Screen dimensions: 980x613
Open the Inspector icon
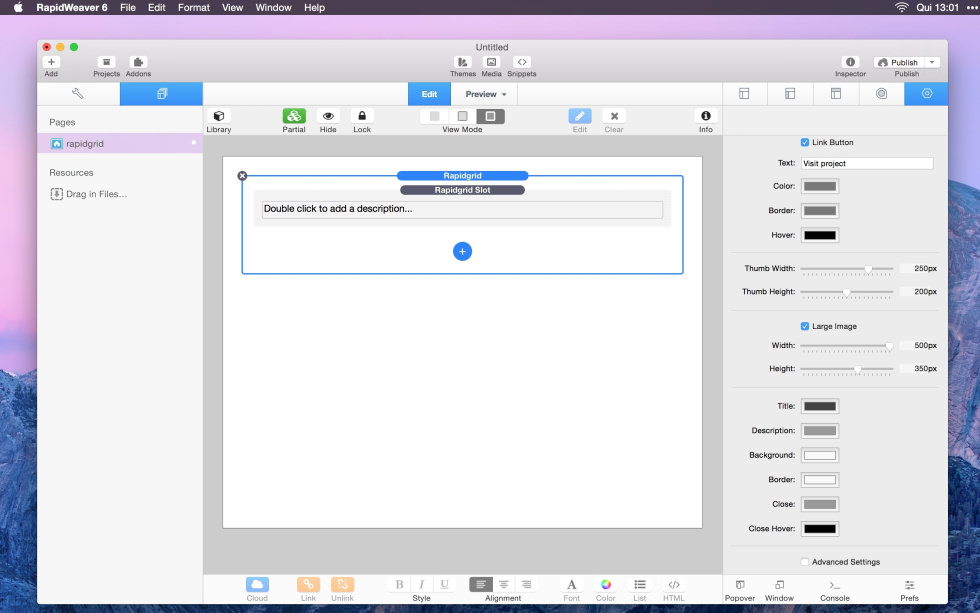point(850,62)
